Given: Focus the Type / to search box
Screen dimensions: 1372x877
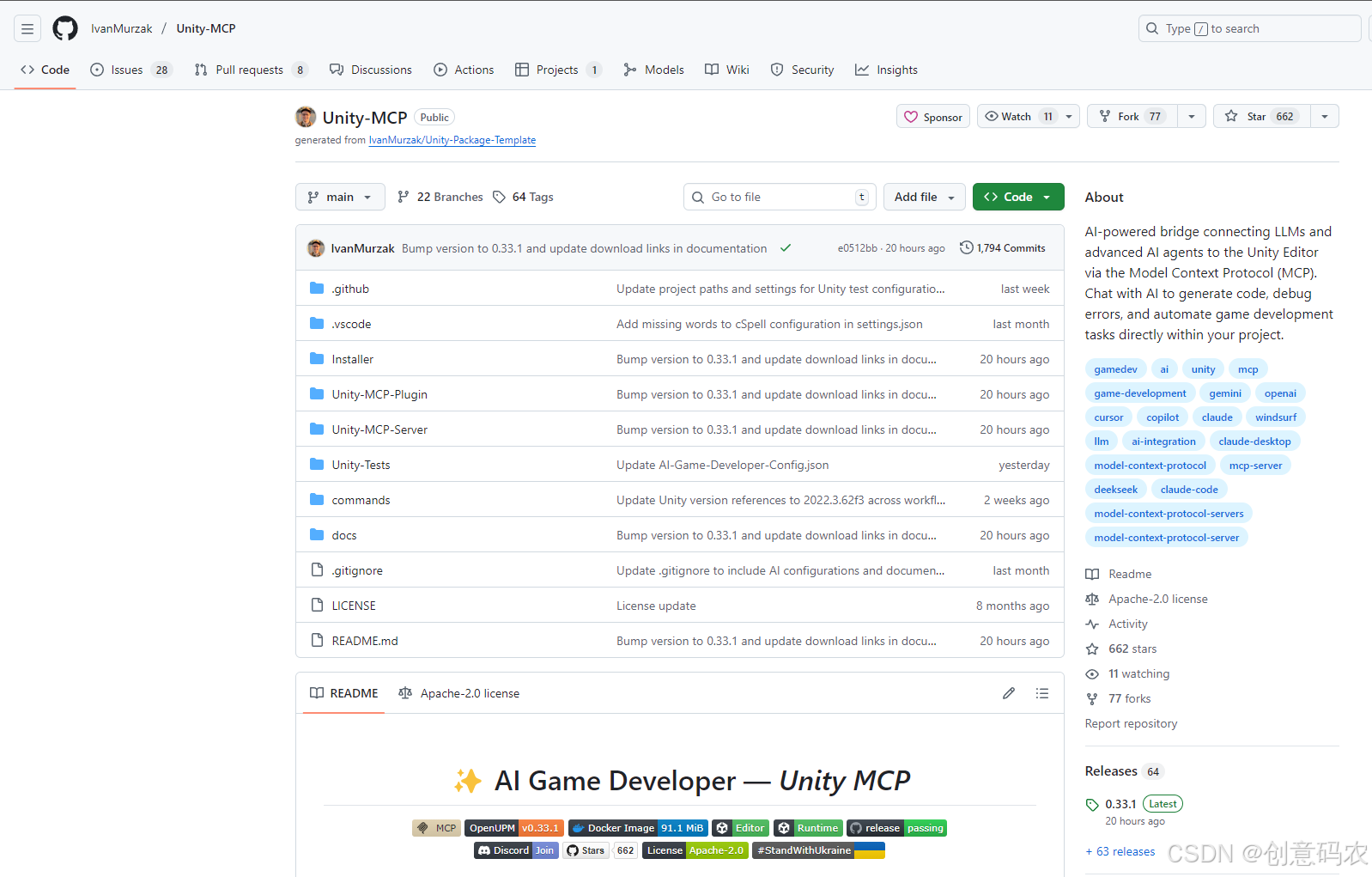Looking at the screenshot, I should [1250, 28].
